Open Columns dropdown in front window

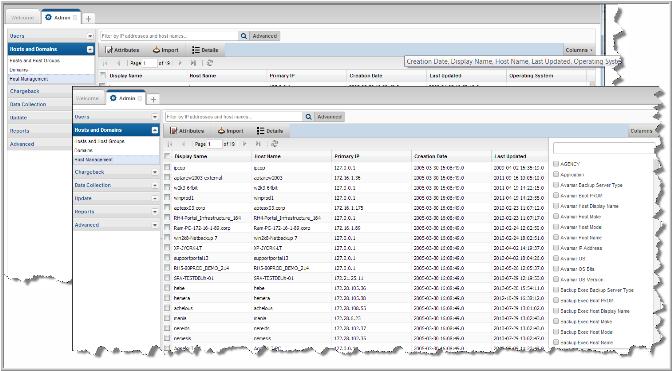pos(642,131)
